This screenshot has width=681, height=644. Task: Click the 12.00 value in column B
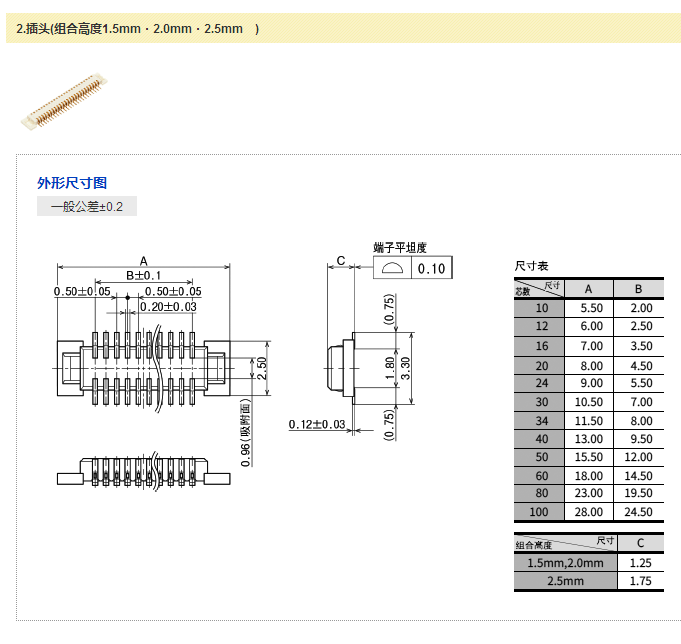[x=640, y=456]
